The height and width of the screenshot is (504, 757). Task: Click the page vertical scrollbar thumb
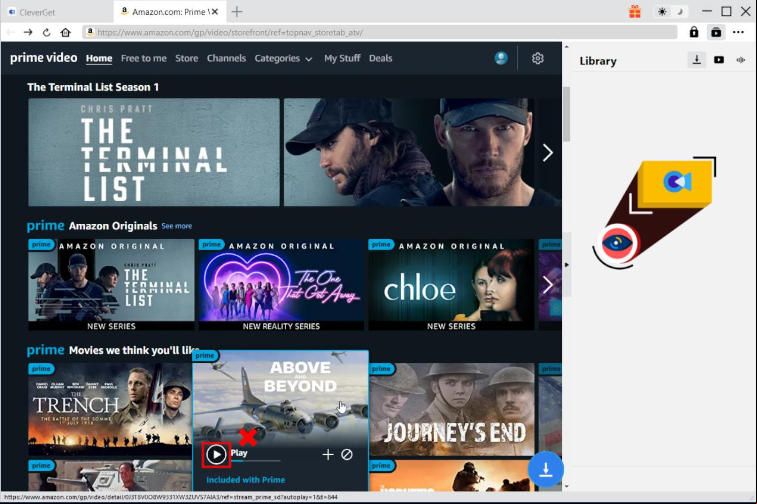point(566,114)
